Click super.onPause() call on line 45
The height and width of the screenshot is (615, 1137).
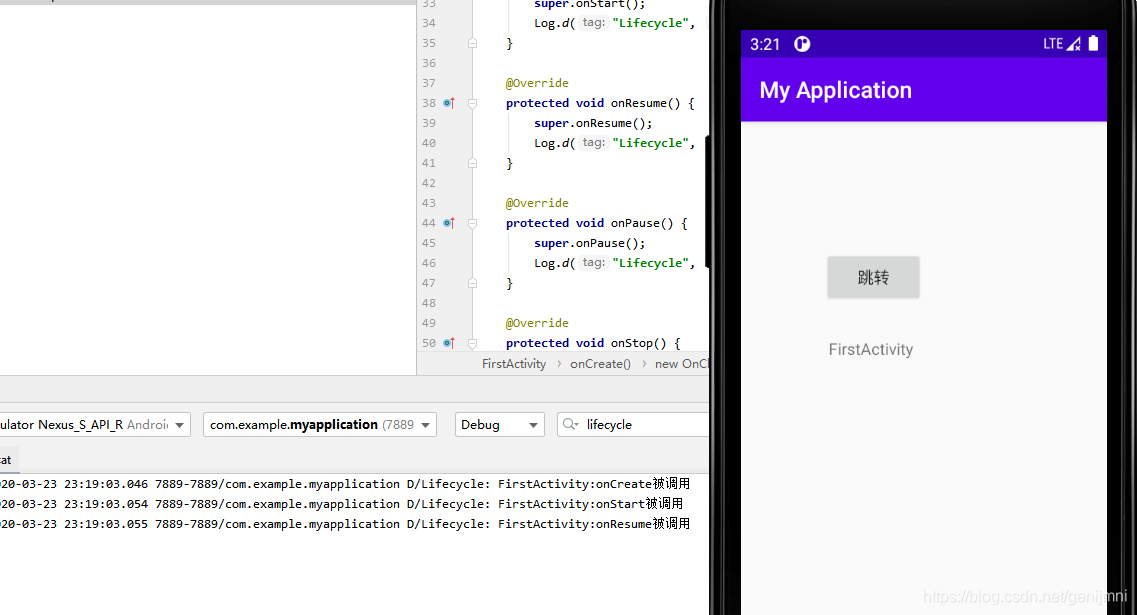[590, 243]
